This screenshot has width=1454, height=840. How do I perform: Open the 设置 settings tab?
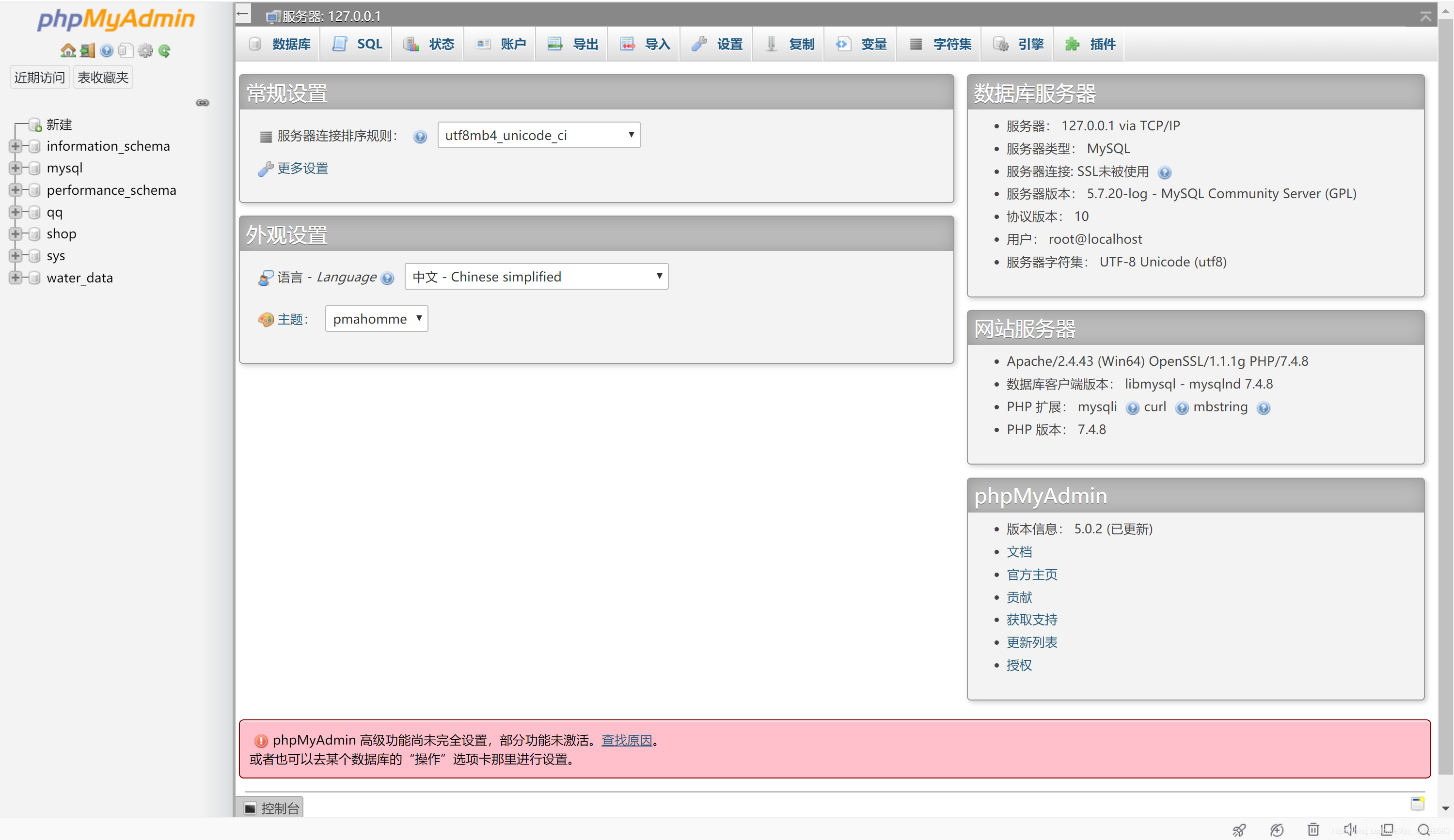pyautogui.click(x=716, y=44)
